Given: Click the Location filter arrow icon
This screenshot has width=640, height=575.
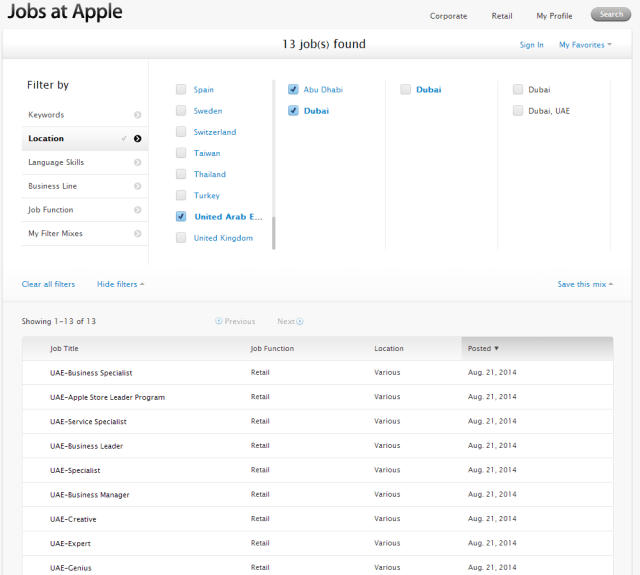Looking at the screenshot, I should tap(138, 139).
